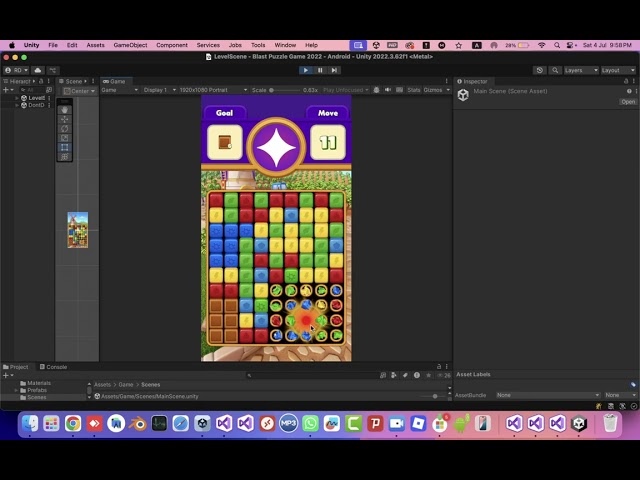The image size is (640, 480).
Task: Select the Hierarchy tab
Action: point(19,81)
